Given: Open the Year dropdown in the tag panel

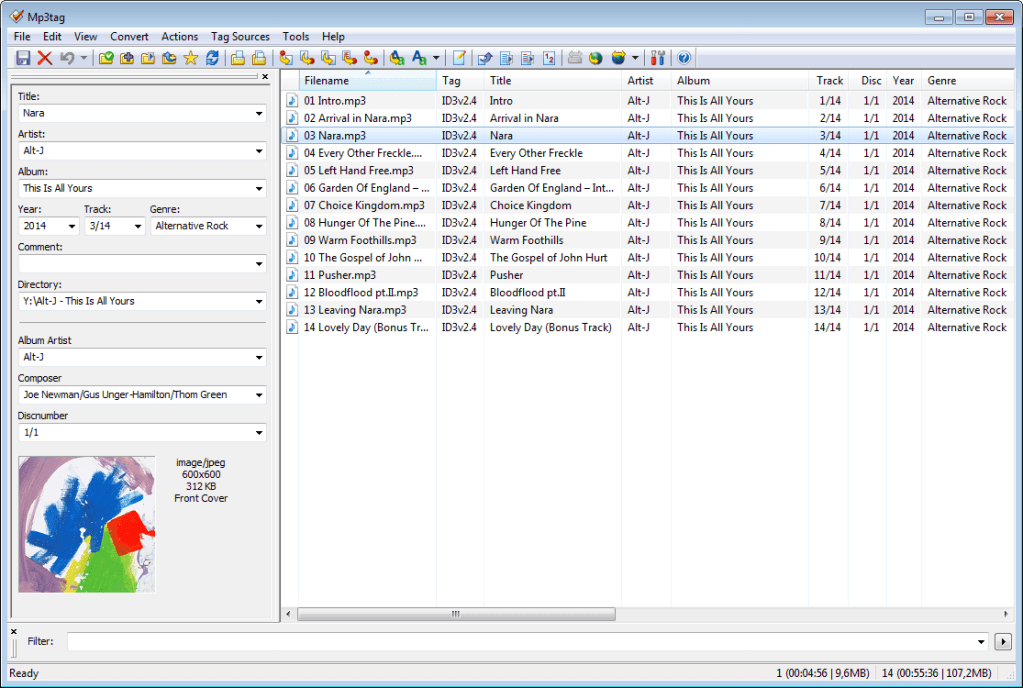Looking at the screenshot, I should coord(70,225).
